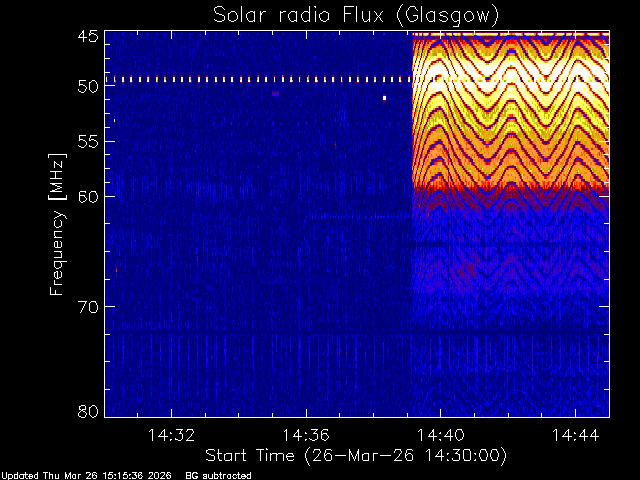Click the bright white spot near 51 MHz
Viewport: 640px width, 480px height.
384,98
